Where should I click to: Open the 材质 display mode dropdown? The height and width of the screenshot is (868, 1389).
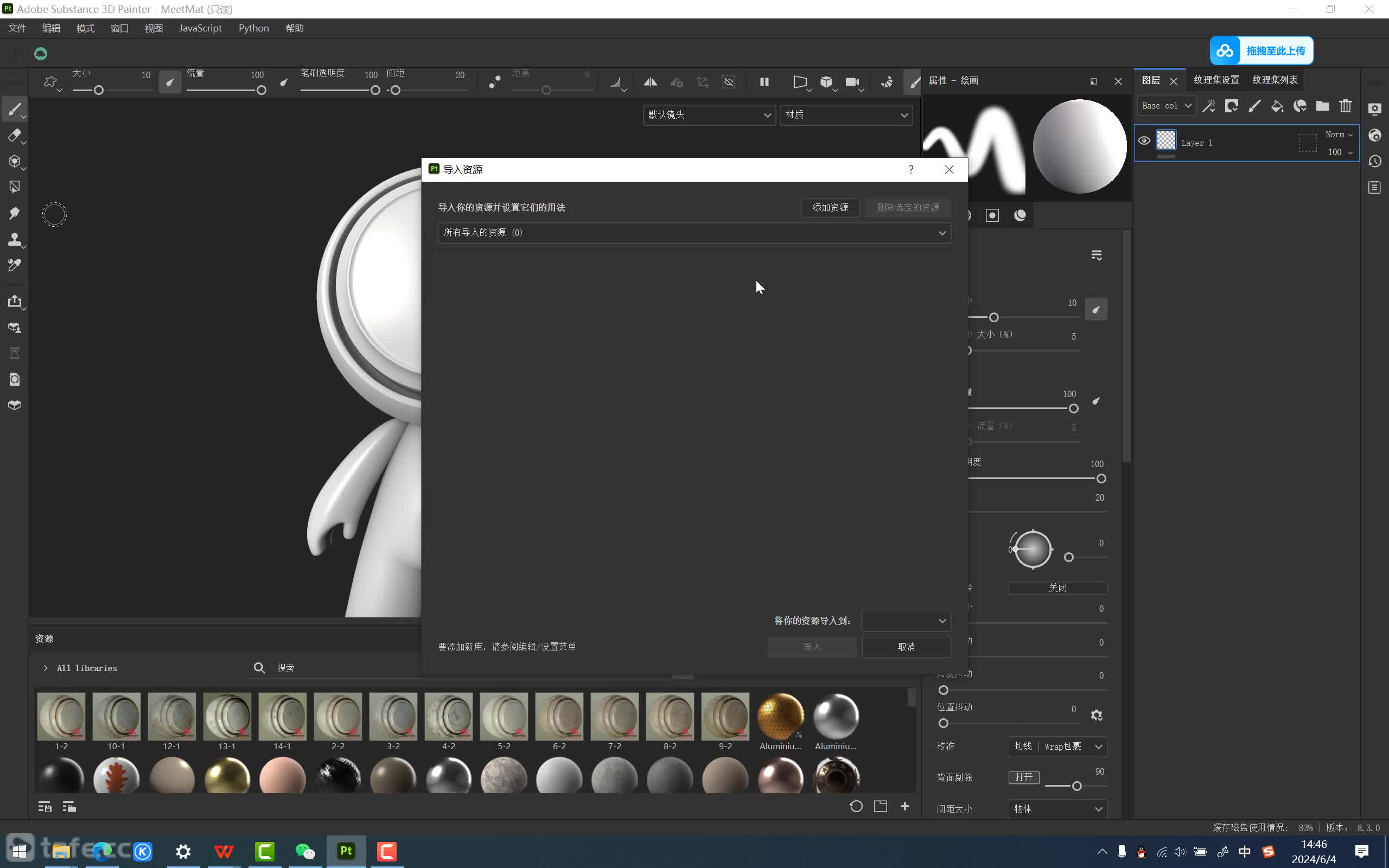click(x=846, y=115)
